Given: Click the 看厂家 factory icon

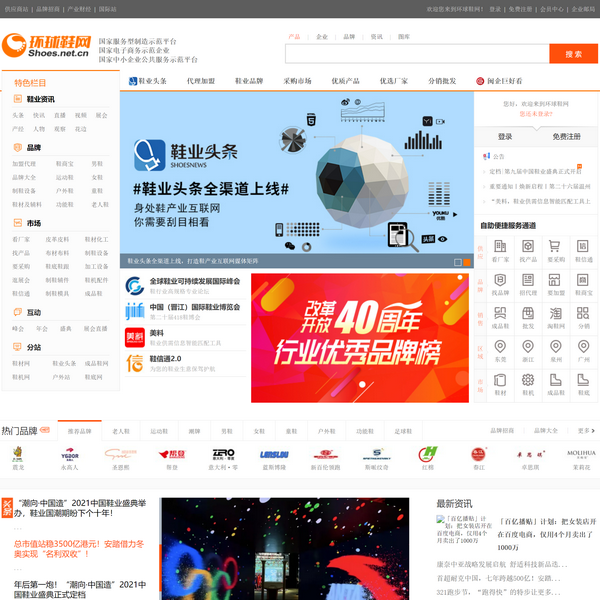Looking at the screenshot, I should pyautogui.click(x=500, y=247).
